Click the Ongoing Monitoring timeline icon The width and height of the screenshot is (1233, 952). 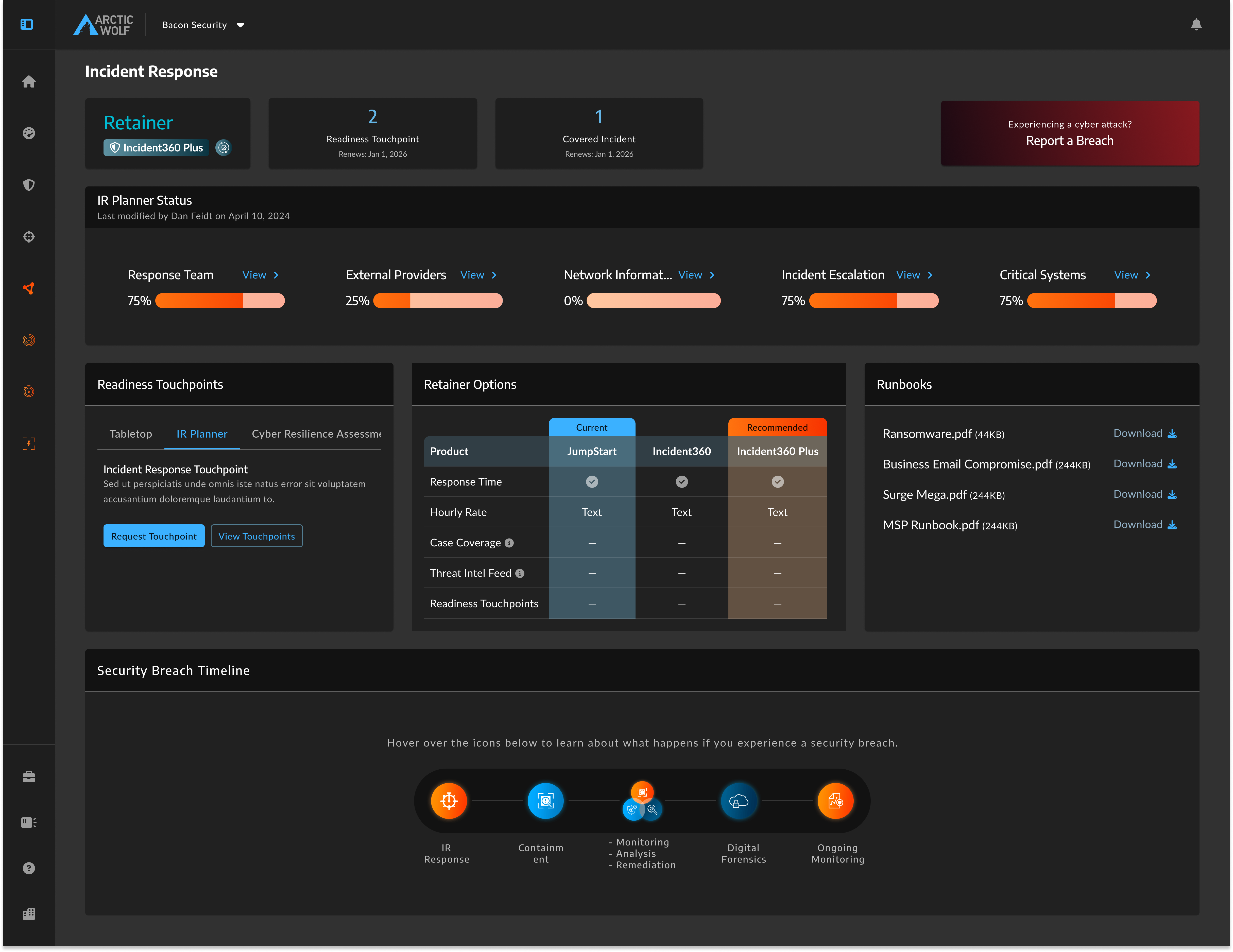pyautogui.click(x=835, y=801)
